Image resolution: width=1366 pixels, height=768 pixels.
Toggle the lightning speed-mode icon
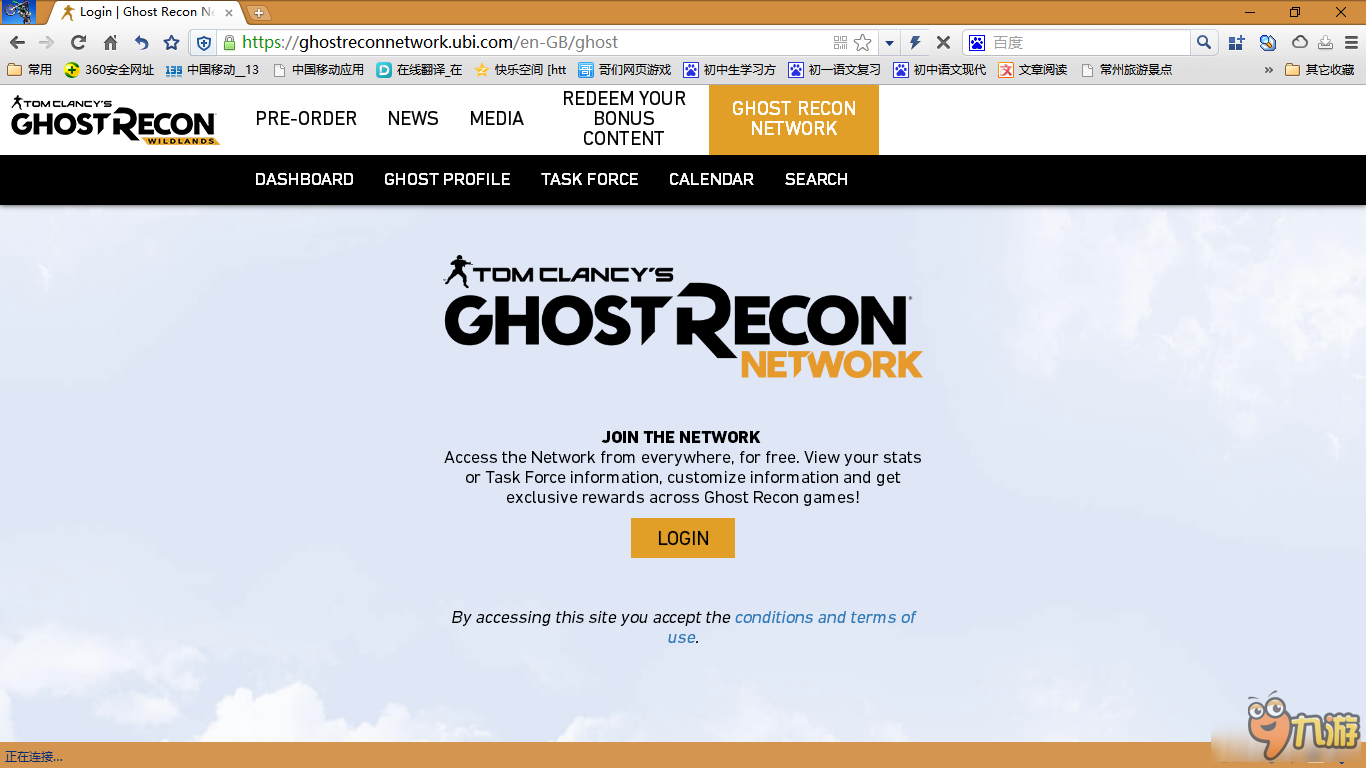click(x=915, y=43)
